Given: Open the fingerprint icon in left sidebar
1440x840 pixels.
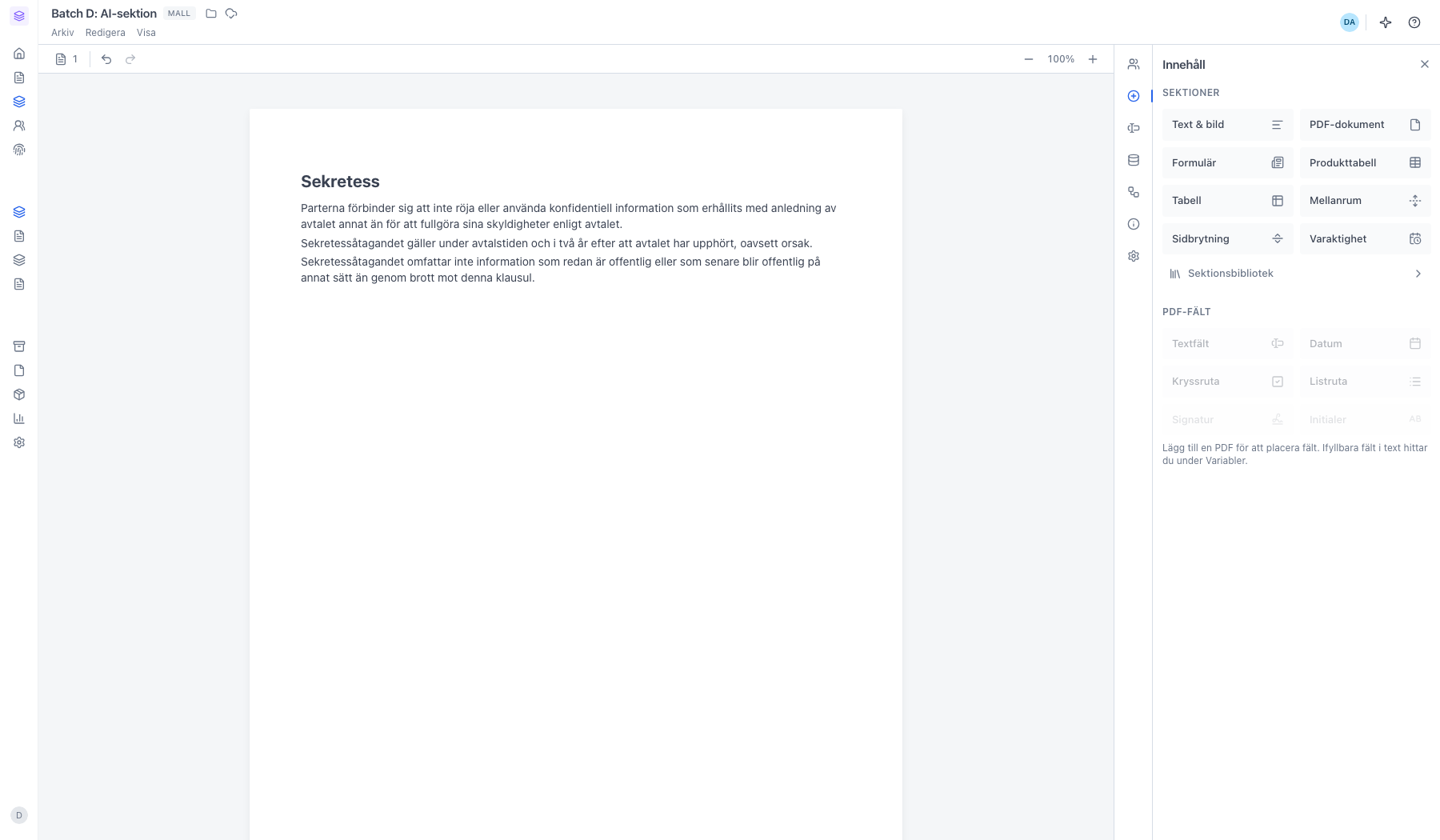Looking at the screenshot, I should tap(19, 150).
